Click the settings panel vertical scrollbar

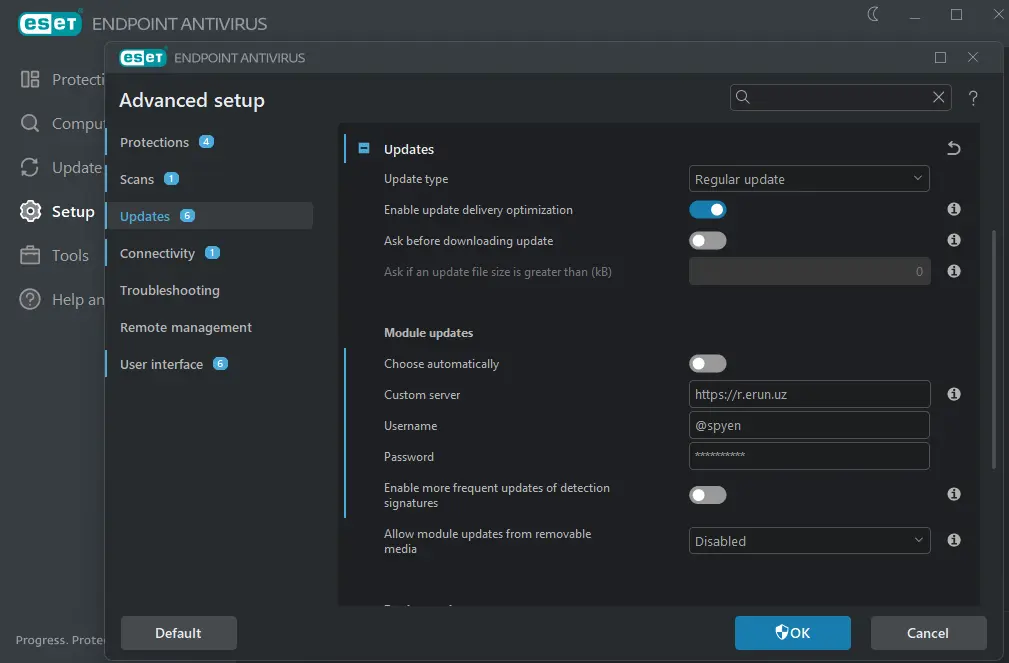(994, 348)
